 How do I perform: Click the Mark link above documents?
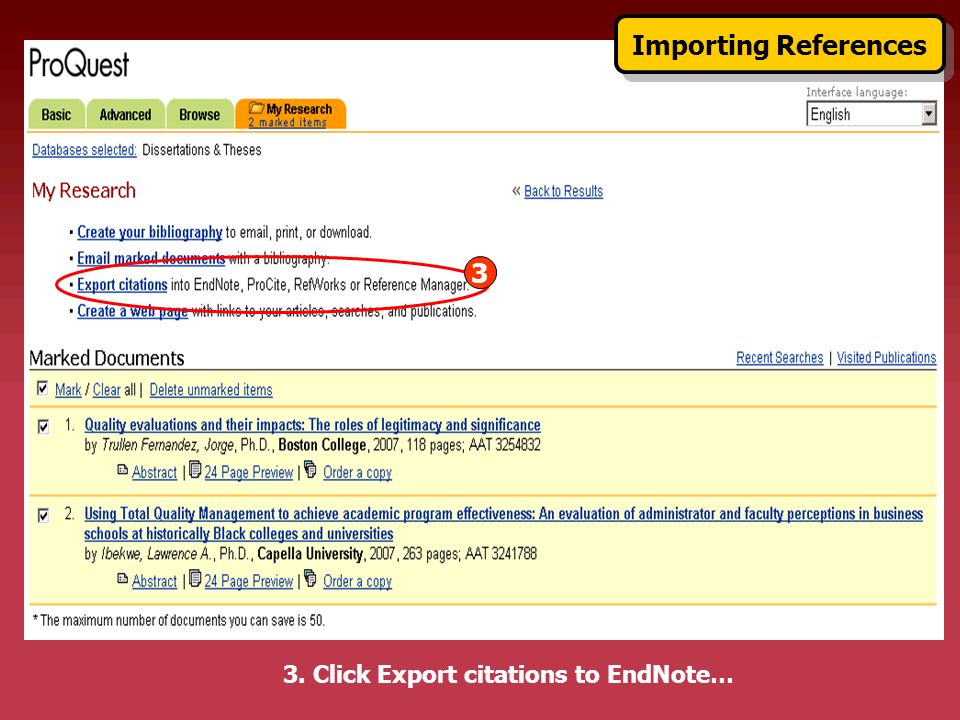tap(68, 390)
